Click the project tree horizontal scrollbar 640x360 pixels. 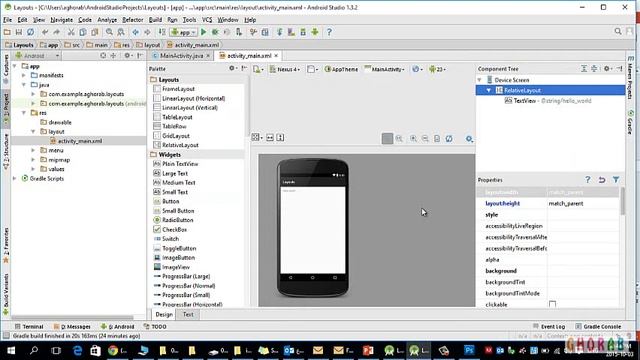click(72, 317)
